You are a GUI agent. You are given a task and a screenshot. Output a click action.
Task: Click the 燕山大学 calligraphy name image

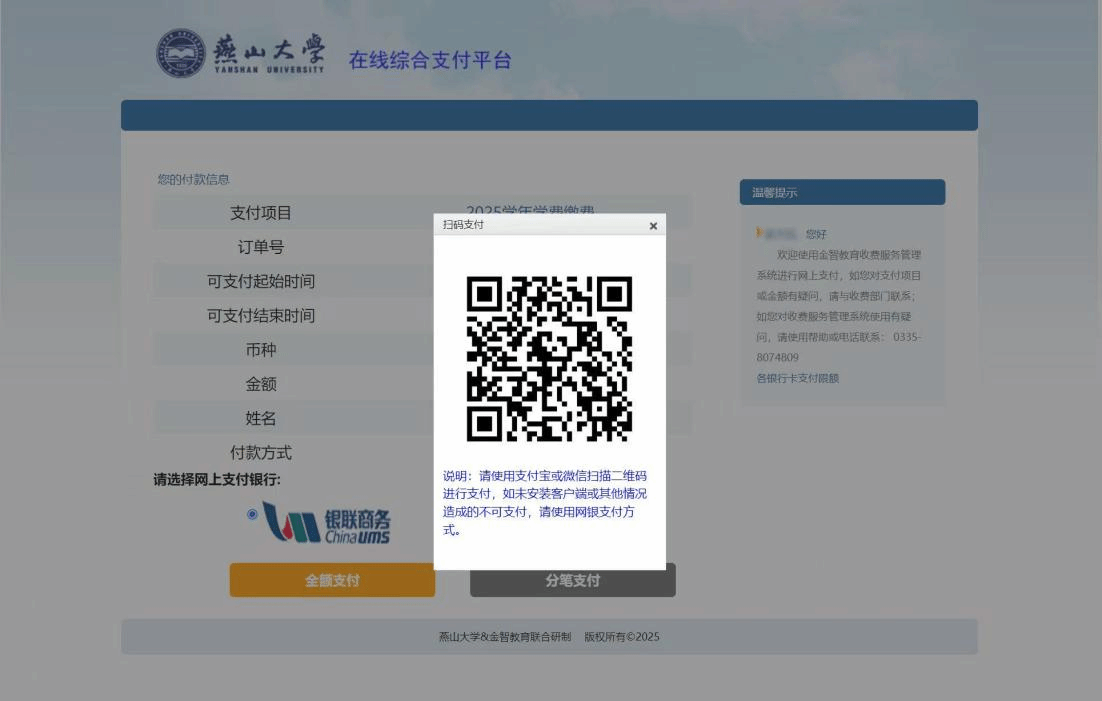click(x=269, y=51)
